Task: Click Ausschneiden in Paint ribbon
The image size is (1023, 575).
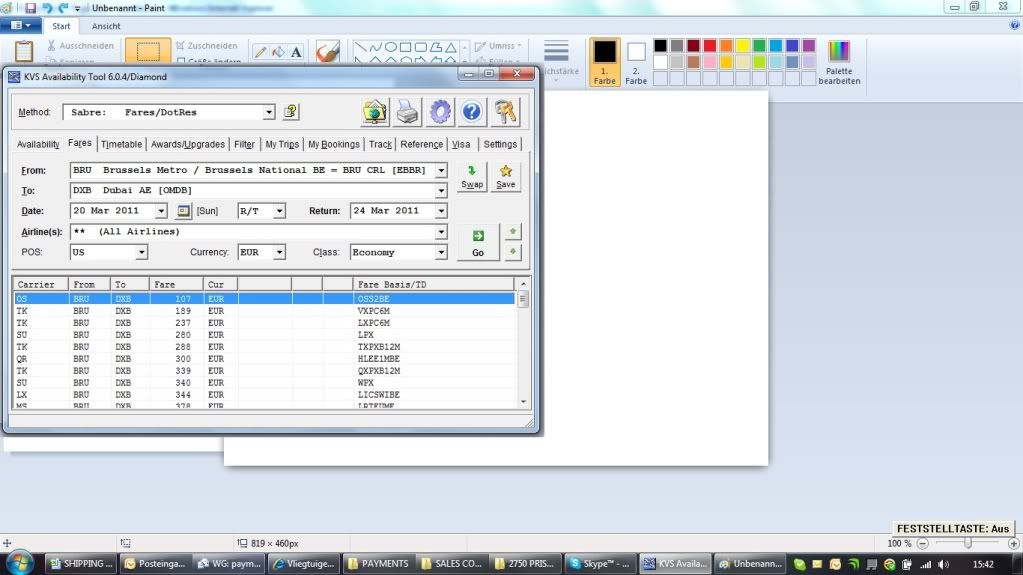Action: [81, 46]
